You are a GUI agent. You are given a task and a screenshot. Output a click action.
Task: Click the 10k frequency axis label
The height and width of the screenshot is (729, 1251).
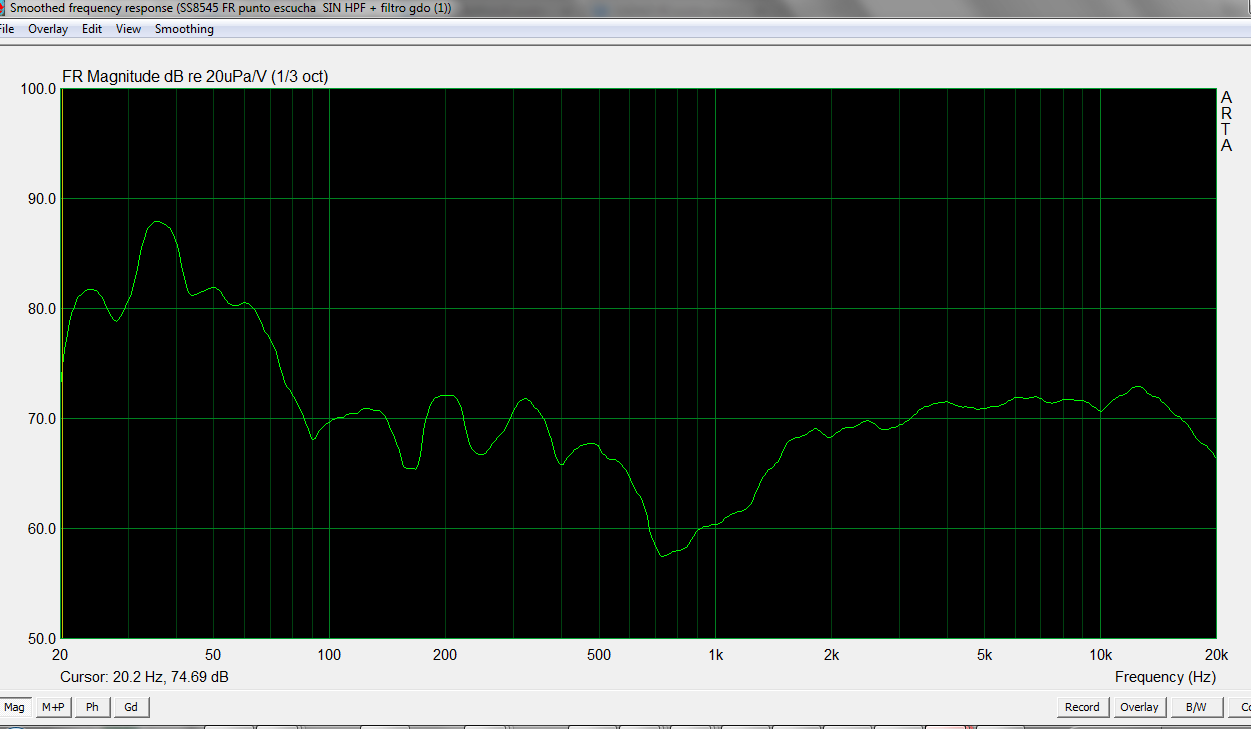1101,655
